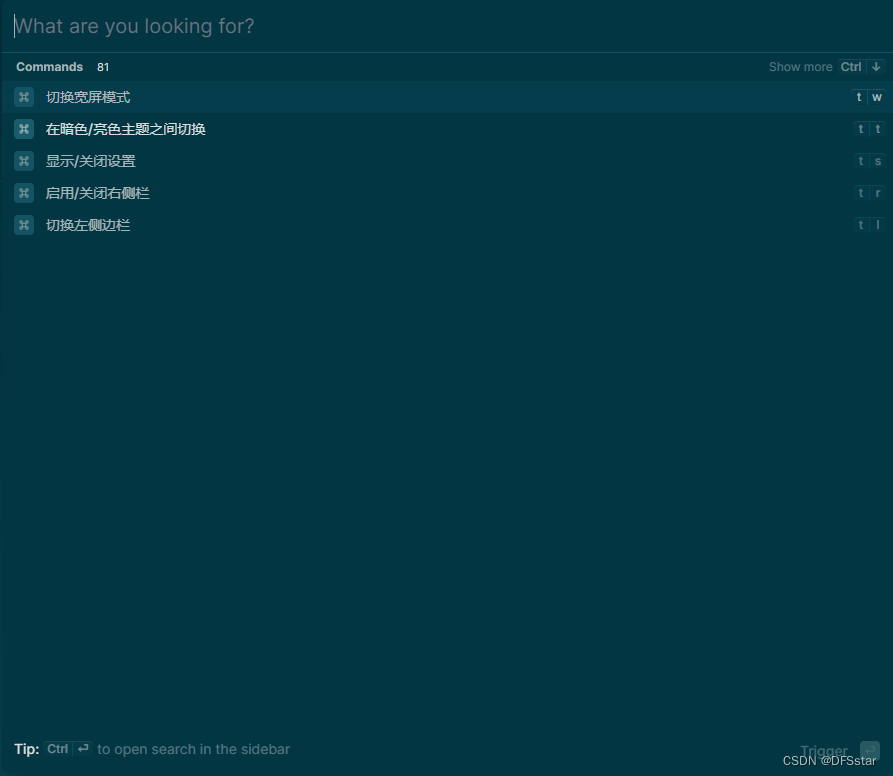Click command icon beside 显示/关闭设置

click(24, 161)
